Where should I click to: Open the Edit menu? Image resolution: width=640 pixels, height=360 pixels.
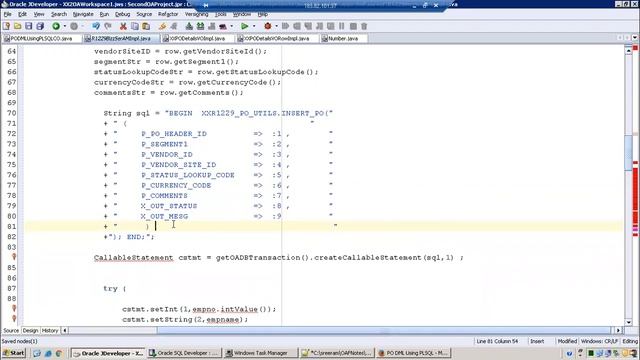pyautogui.click(x=22, y=14)
